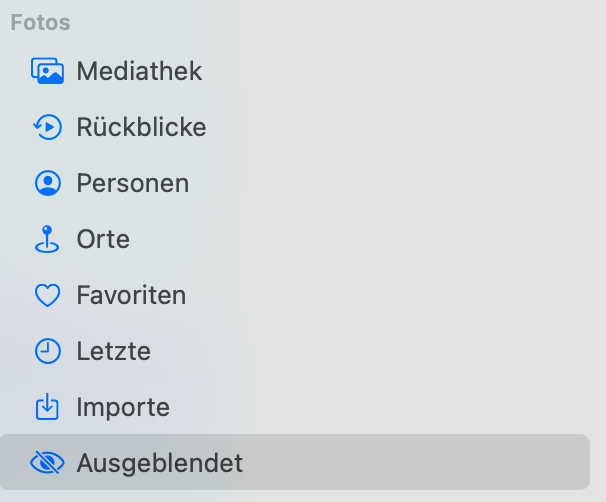Open the Letzte recents album

tap(113, 352)
